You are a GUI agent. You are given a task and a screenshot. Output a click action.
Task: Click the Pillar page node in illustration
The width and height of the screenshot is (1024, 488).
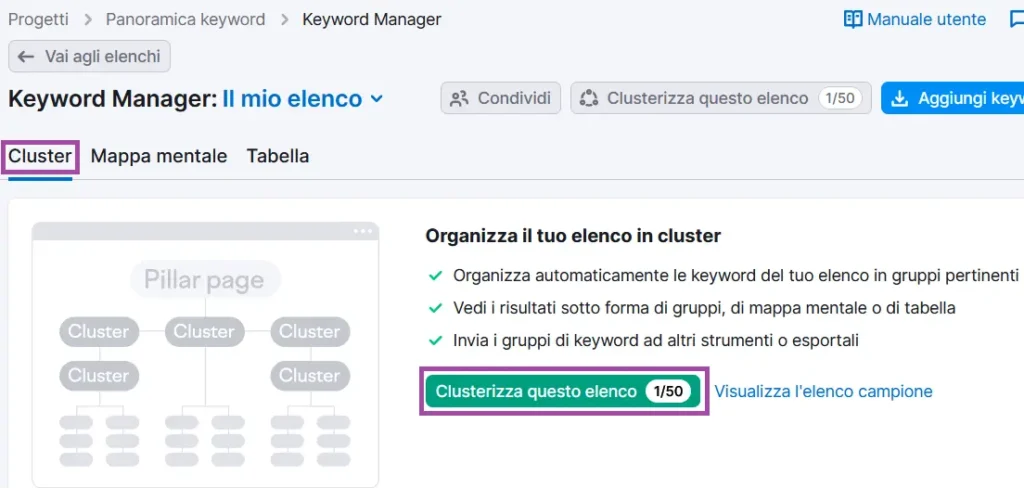click(204, 279)
